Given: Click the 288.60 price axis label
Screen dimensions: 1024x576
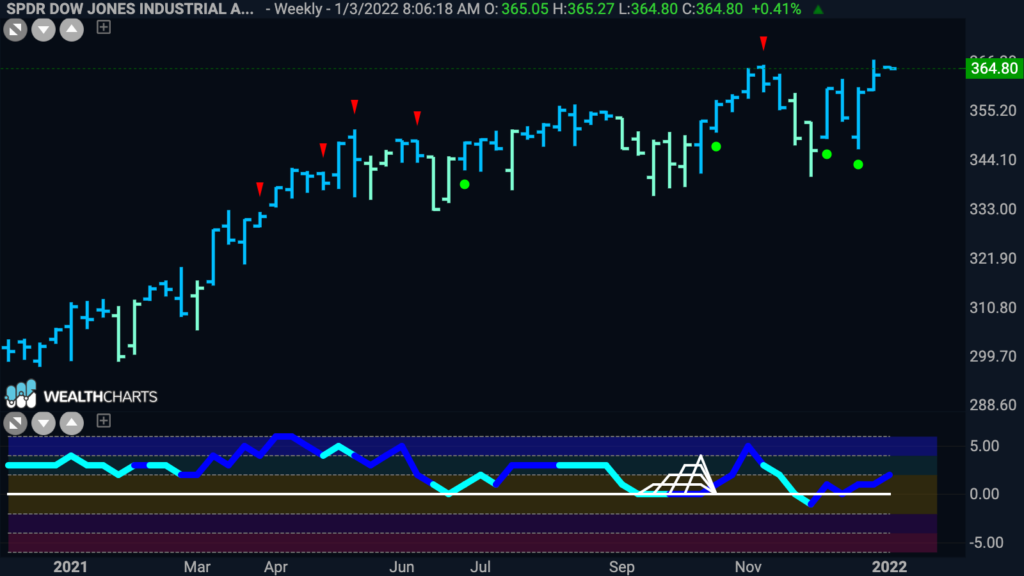Looking at the screenshot, I should coord(993,406).
